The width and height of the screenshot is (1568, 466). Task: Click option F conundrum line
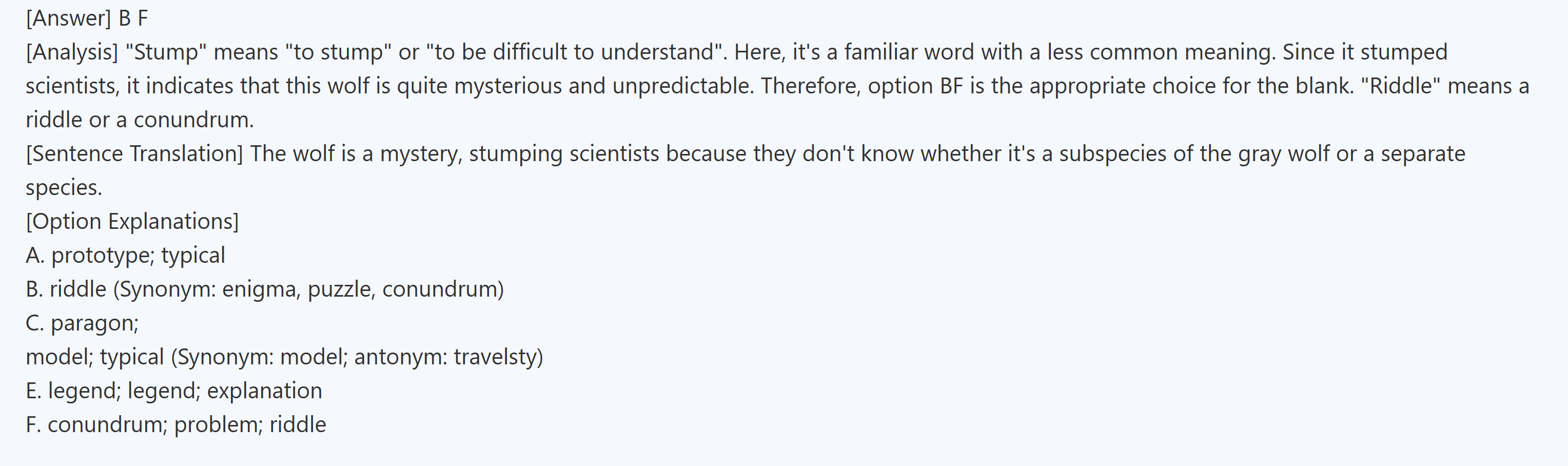(175, 424)
